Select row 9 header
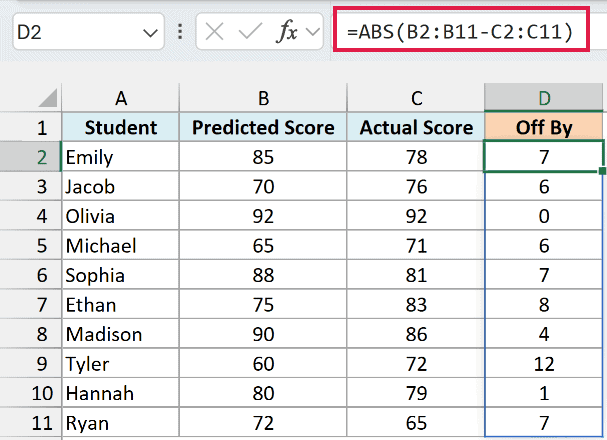The image size is (607, 440). pyautogui.click(x=31, y=363)
